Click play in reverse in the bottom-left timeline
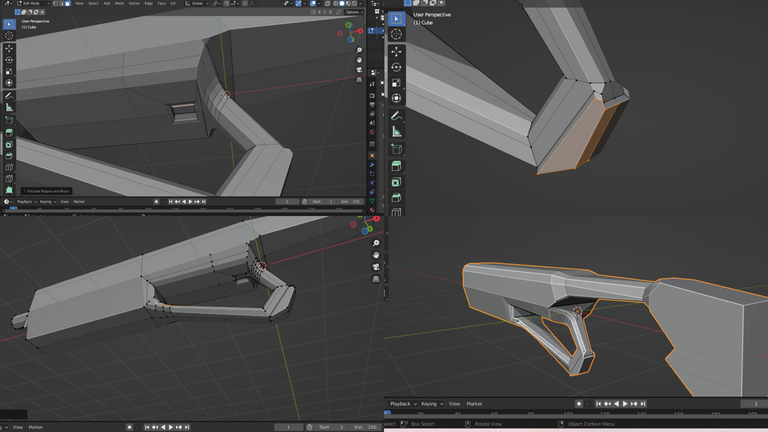The height and width of the screenshot is (432, 768). click(163, 427)
